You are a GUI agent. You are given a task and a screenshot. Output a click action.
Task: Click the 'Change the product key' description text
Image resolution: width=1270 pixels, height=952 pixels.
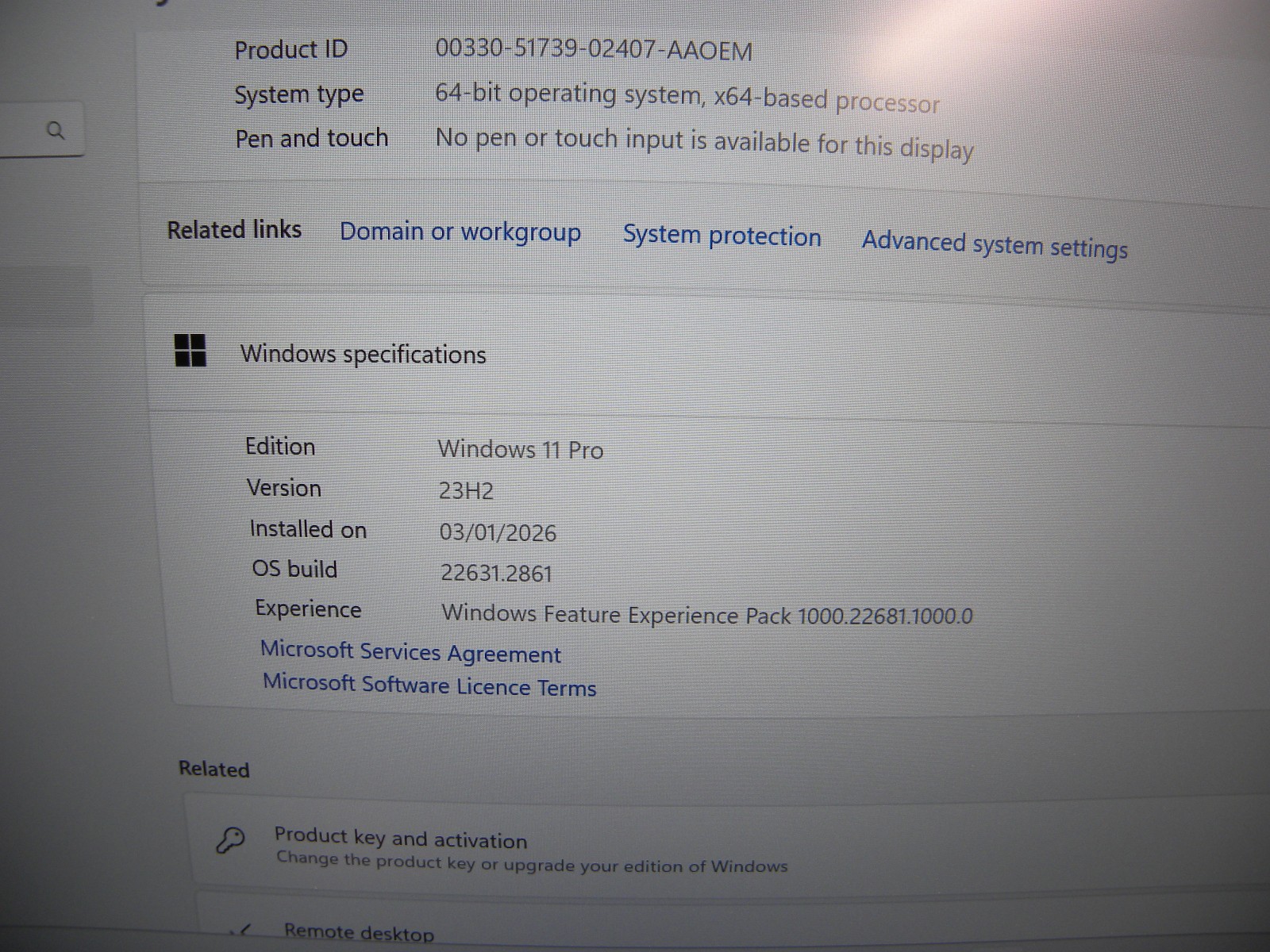(x=532, y=863)
